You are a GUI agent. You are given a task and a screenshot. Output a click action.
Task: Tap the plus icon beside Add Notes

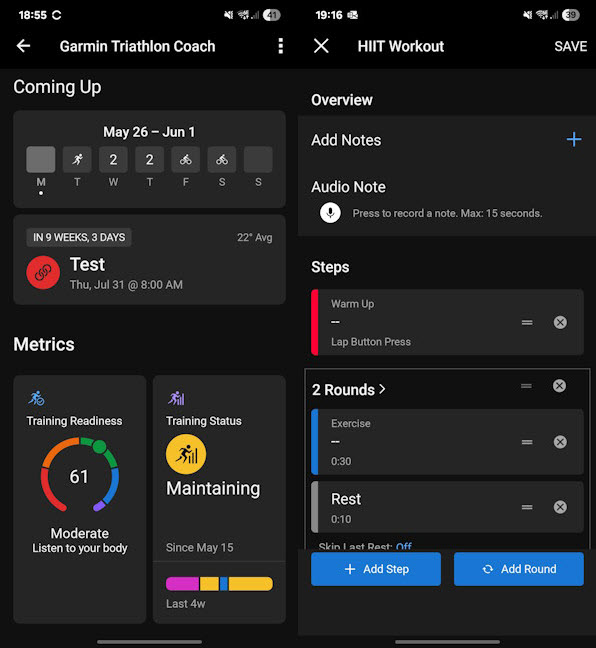(x=574, y=140)
